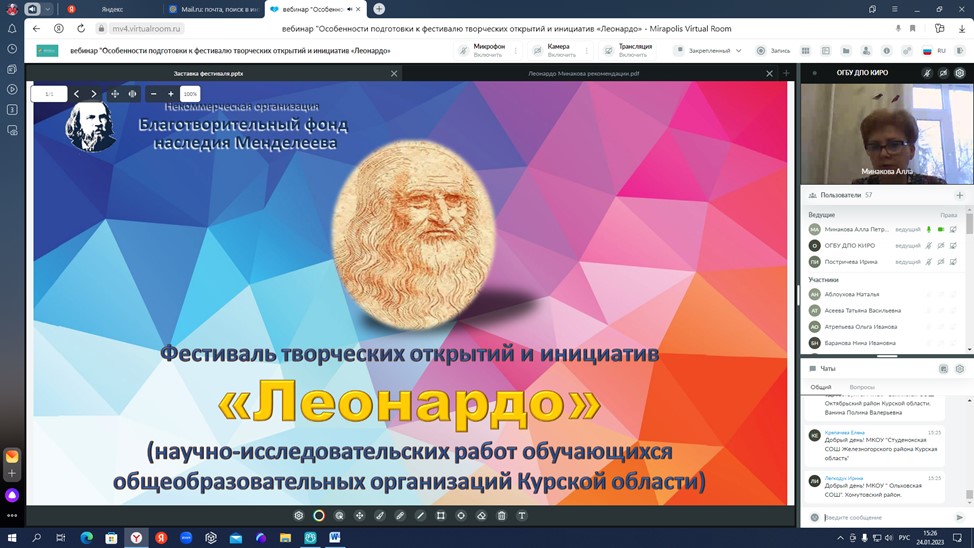This screenshot has height=548, width=974.
Task: Close the Леонардо Минакова рекомендации.pdf tab
Action: tap(769, 73)
